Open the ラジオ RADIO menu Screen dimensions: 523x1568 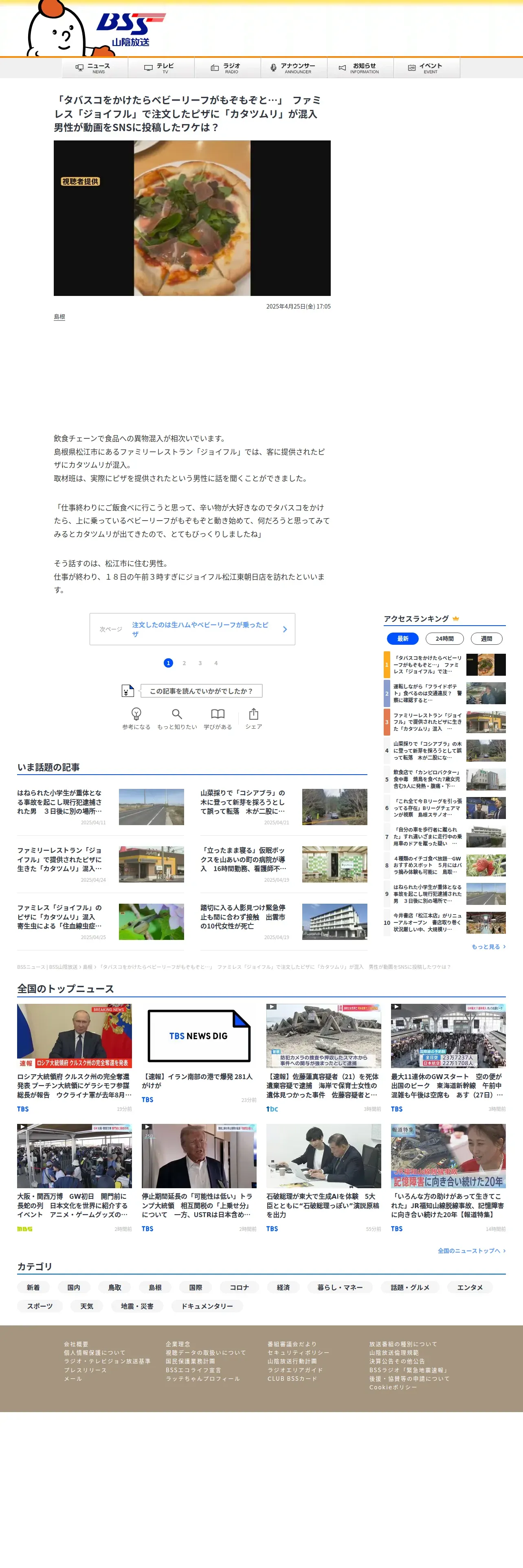[x=228, y=68]
